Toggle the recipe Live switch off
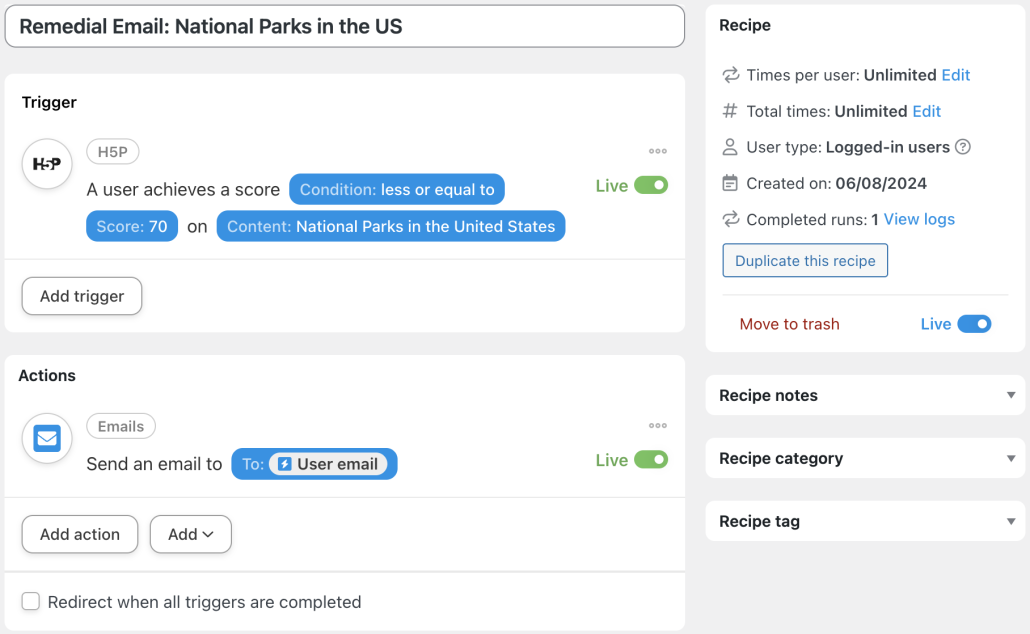 point(974,324)
